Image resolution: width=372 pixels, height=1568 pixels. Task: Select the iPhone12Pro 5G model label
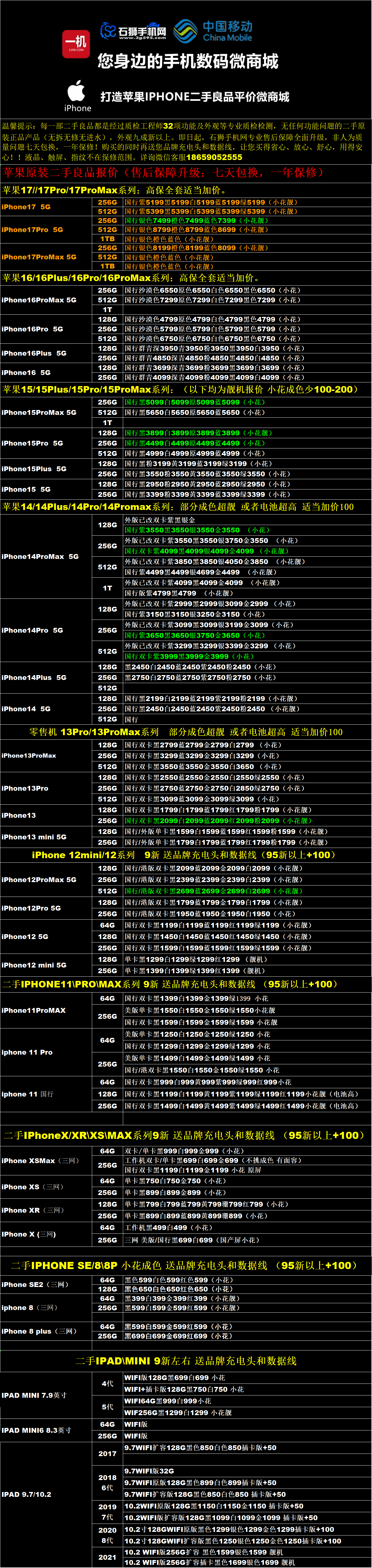coord(31,909)
